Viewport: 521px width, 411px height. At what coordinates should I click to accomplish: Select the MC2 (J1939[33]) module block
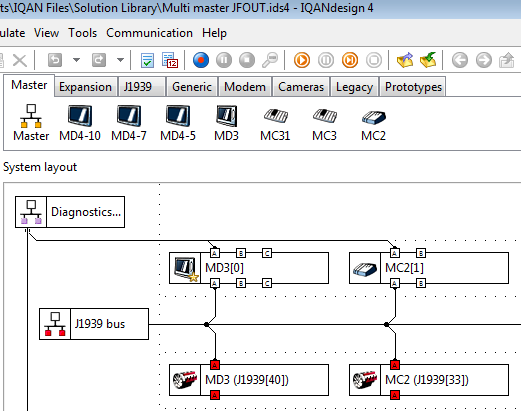tap(429, 380)
